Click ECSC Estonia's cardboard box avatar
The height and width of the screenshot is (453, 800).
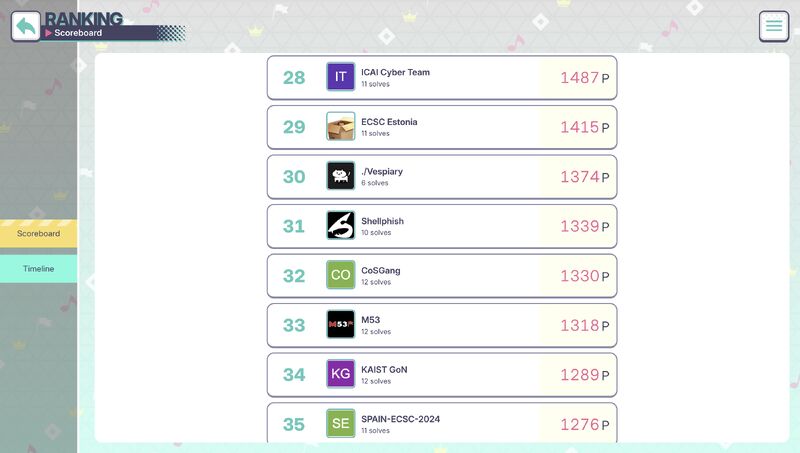(340, 127)
